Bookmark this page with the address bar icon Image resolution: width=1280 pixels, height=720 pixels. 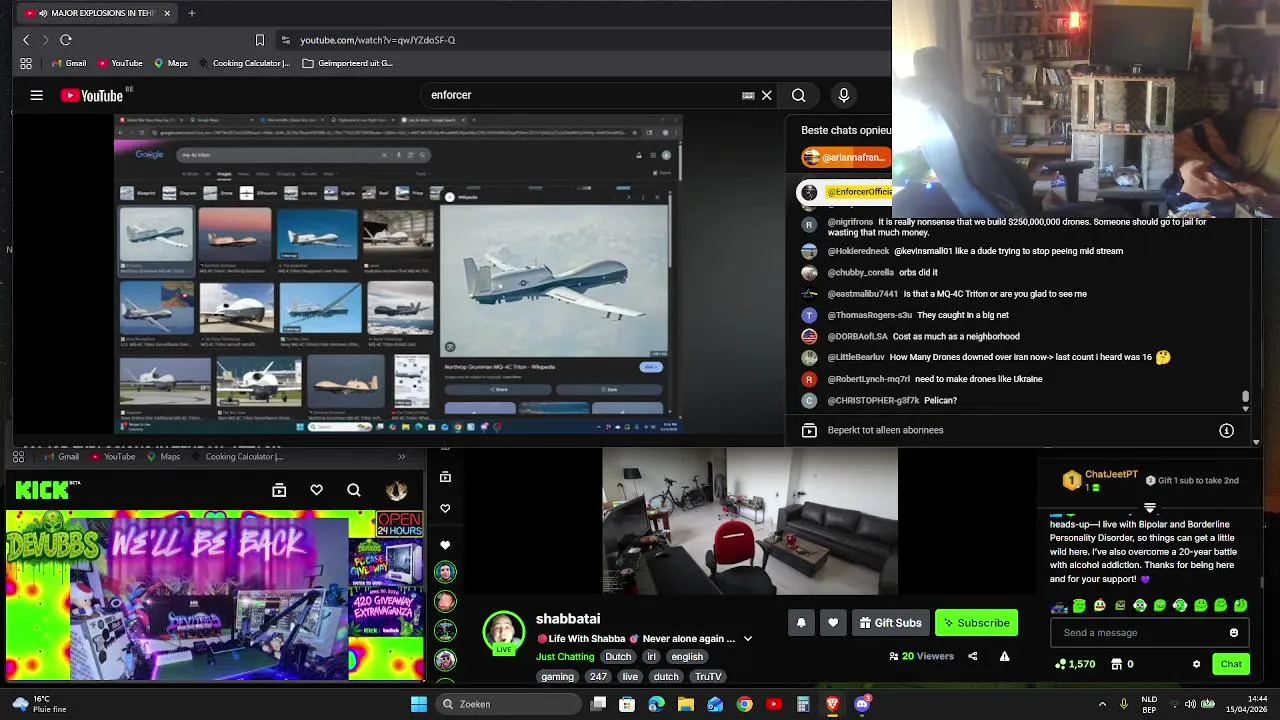260,40
